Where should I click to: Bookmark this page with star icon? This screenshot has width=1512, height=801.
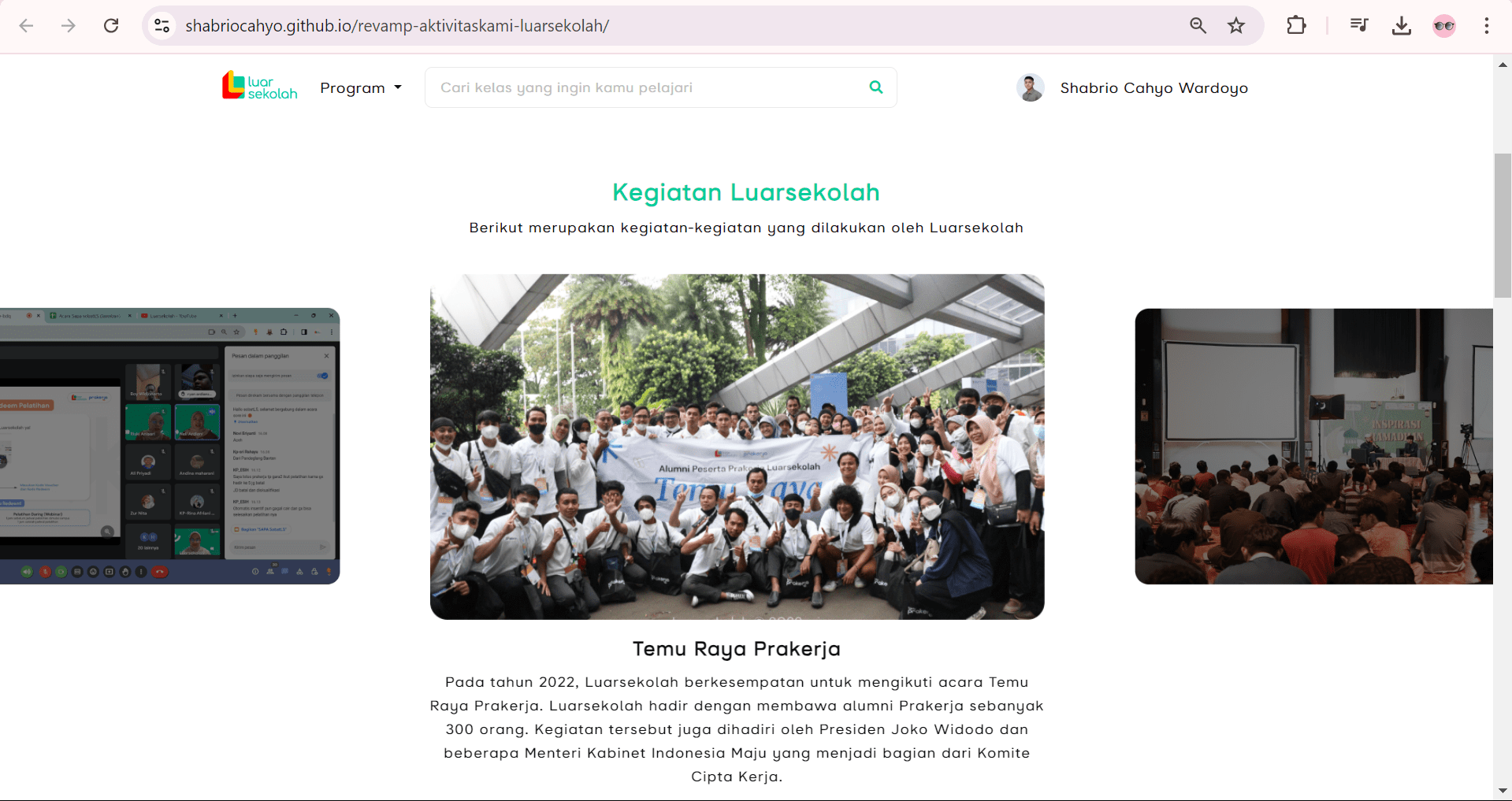(1236, 26)
